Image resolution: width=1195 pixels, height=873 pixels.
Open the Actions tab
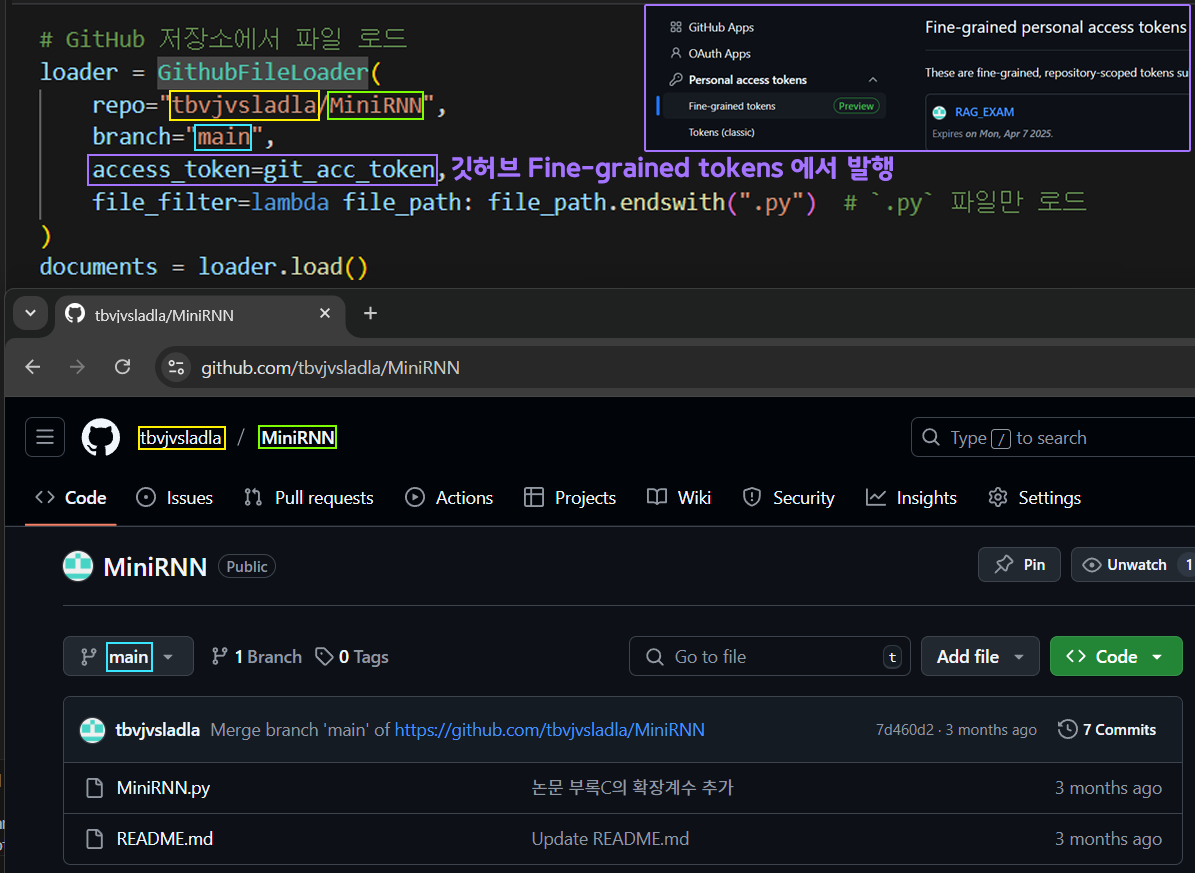click(449, 498)
